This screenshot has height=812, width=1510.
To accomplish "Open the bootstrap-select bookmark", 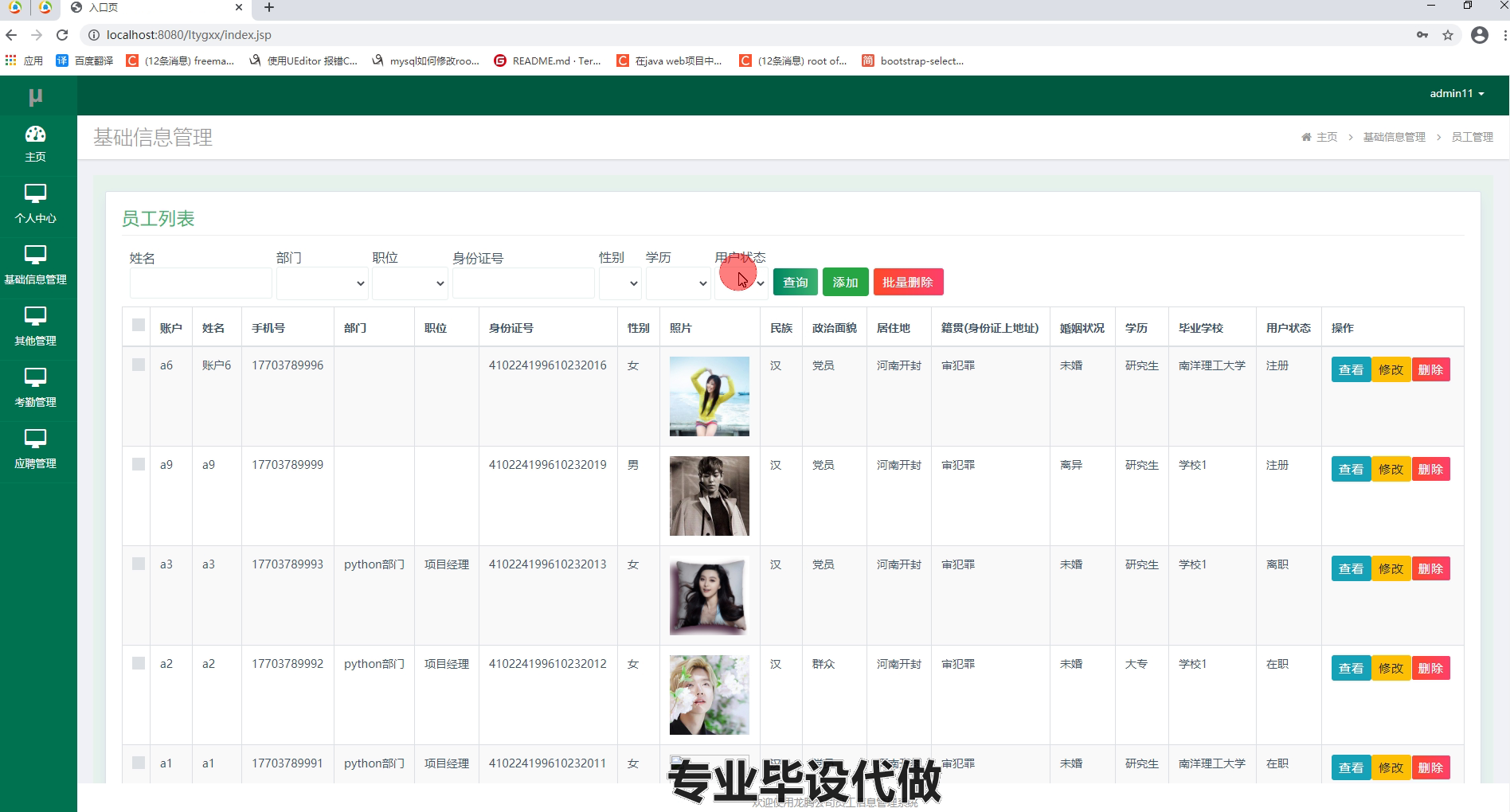I will click(913, 61).
